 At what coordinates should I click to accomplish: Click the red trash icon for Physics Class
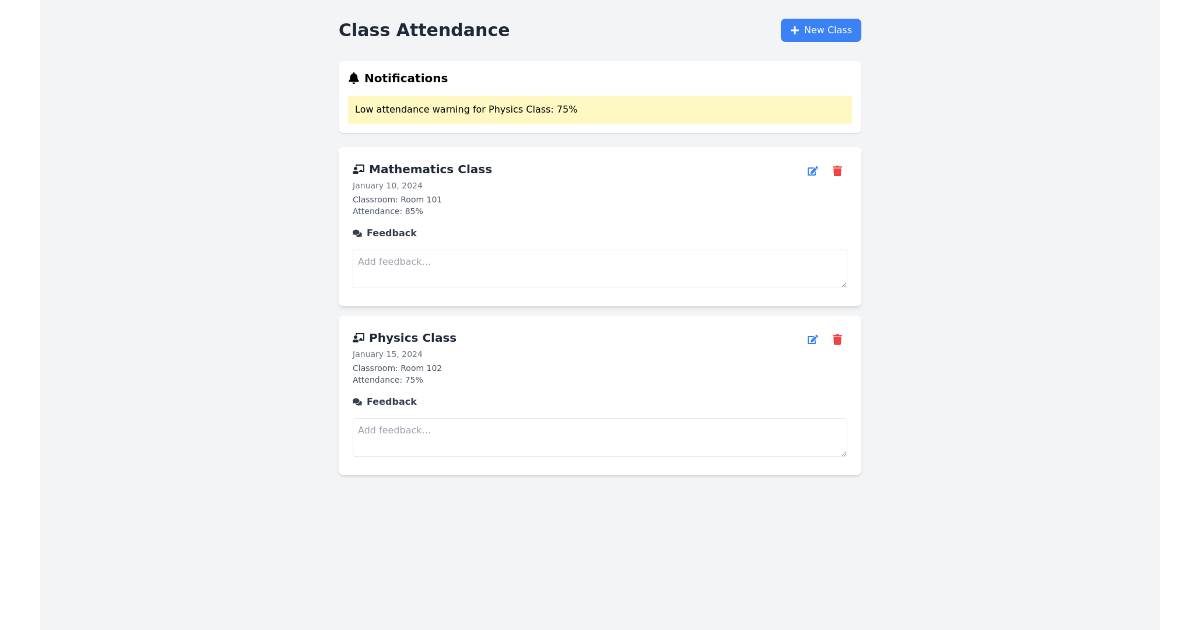point(837,340)
